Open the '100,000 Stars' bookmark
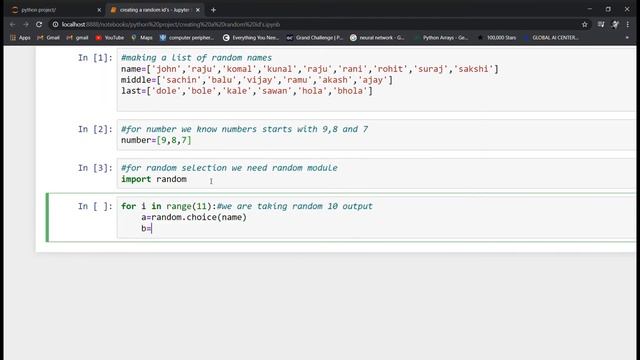The width and height of the screenshot is (640, 360). 497,38
